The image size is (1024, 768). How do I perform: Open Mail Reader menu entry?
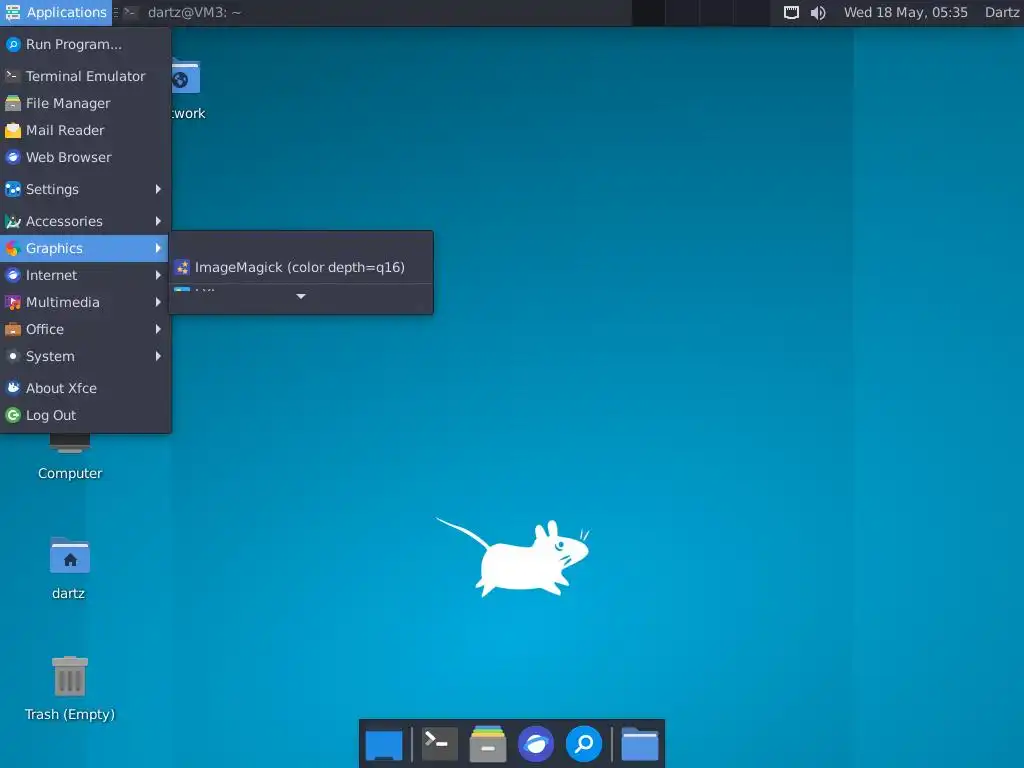[85, 131]
